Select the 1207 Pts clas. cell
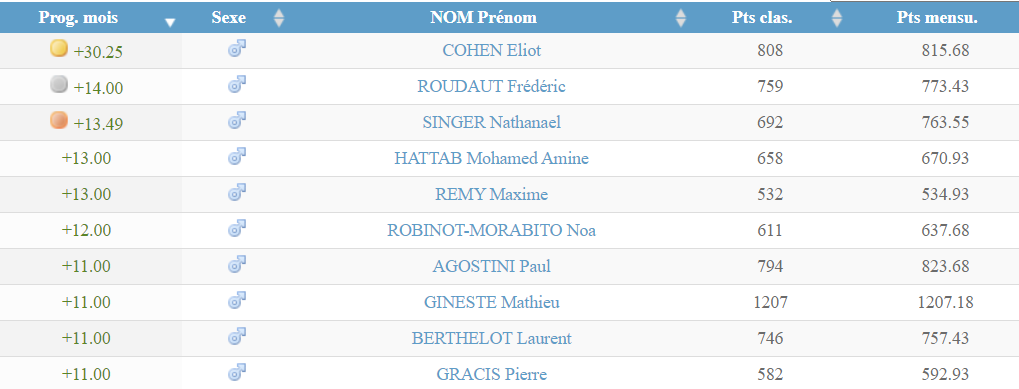This screenshot has height=389, width=1019. (x=770, y=303)
